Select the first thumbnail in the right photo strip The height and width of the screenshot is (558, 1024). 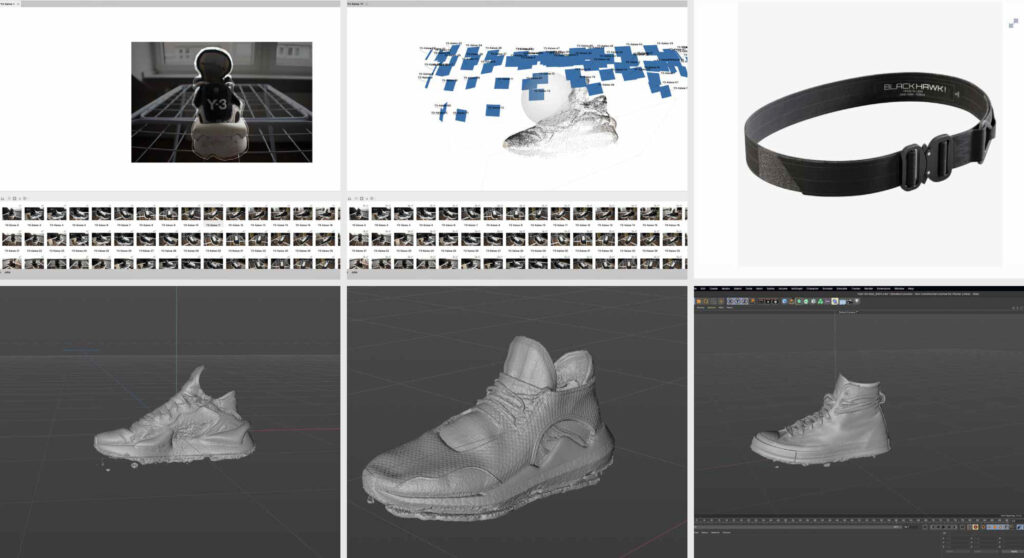point(359,215)
